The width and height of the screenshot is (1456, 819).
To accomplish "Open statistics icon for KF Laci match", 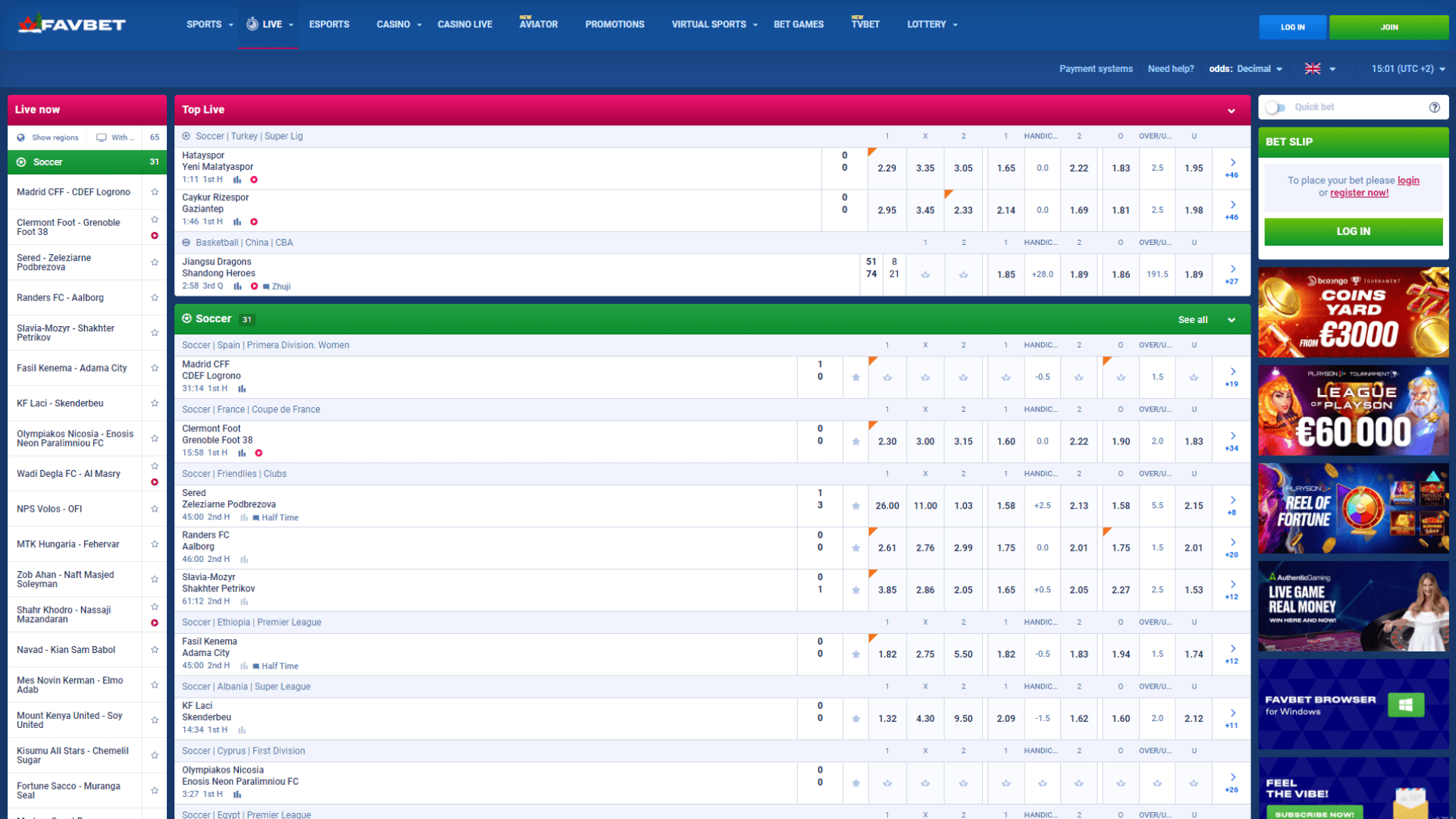I will pos(242,730).
